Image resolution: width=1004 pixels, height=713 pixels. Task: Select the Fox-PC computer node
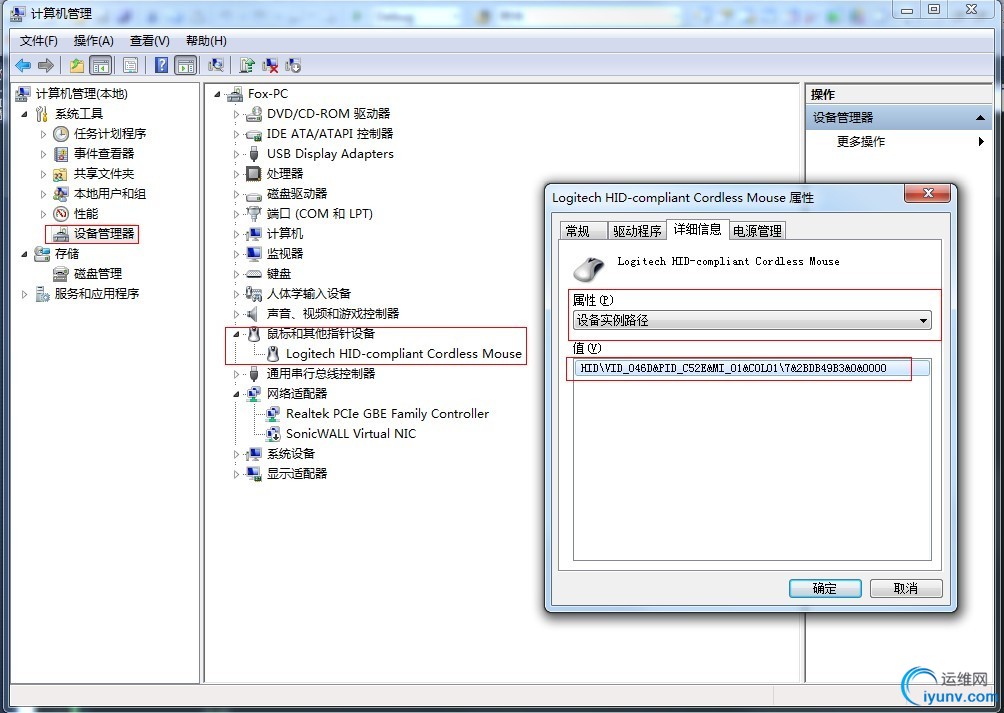pos(268,93)
